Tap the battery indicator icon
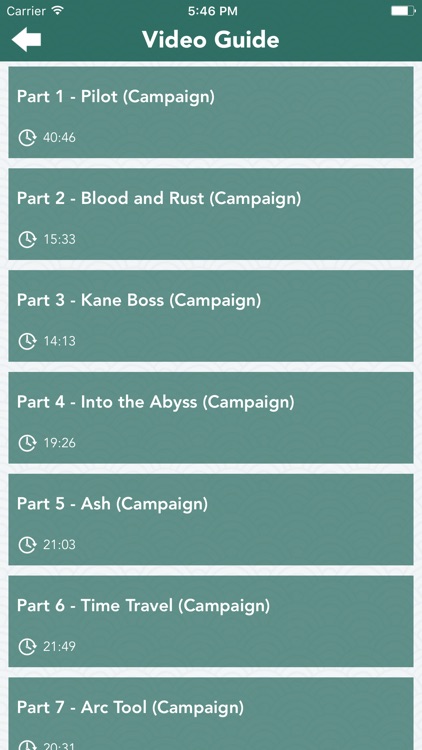 (x=403, y=11)
